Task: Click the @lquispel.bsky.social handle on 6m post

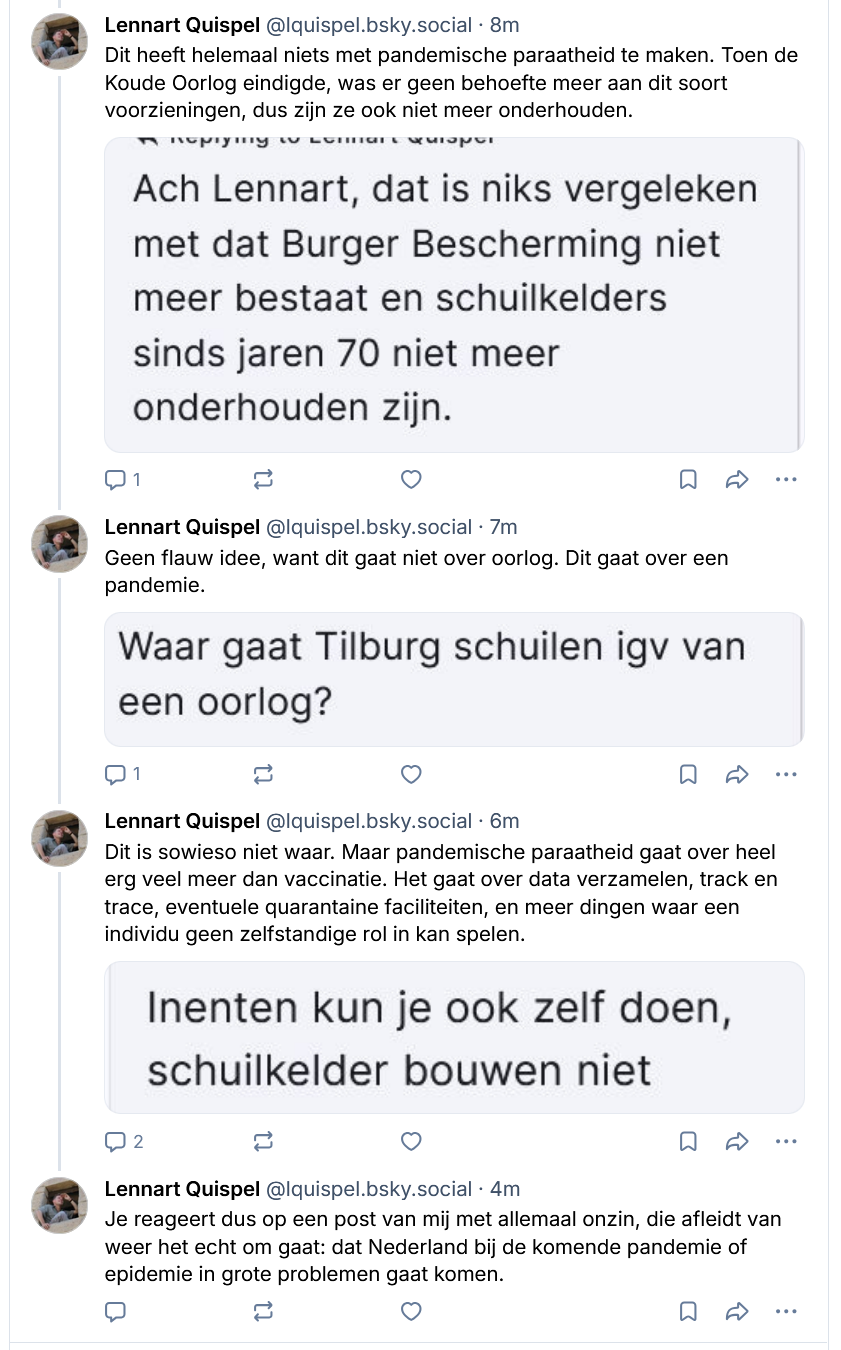Action: point(368,821)
